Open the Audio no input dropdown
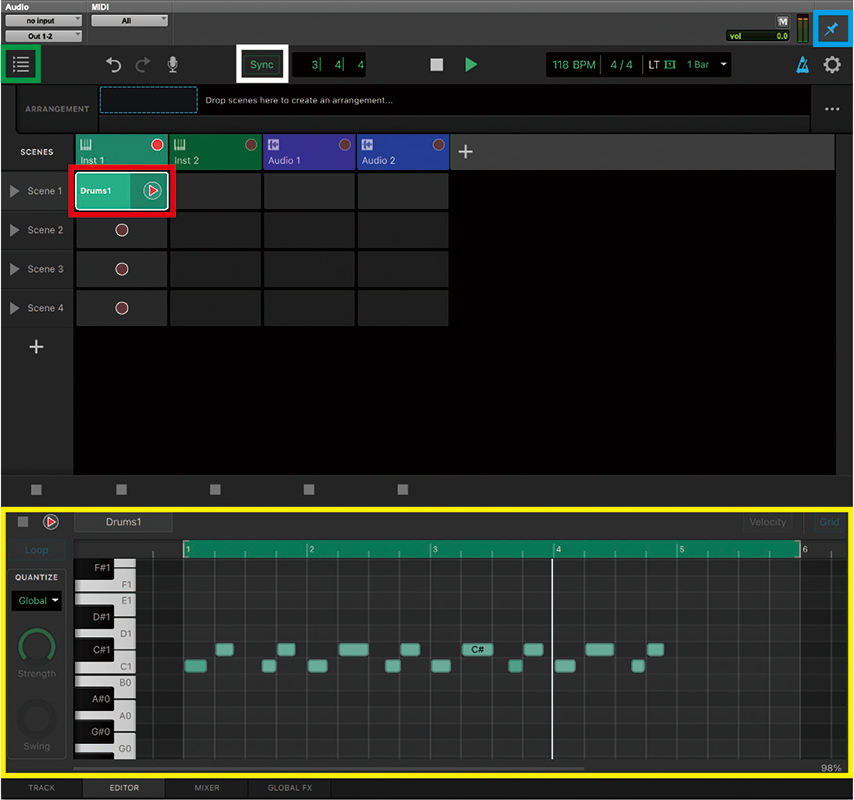854x800 pixels. 44,21
